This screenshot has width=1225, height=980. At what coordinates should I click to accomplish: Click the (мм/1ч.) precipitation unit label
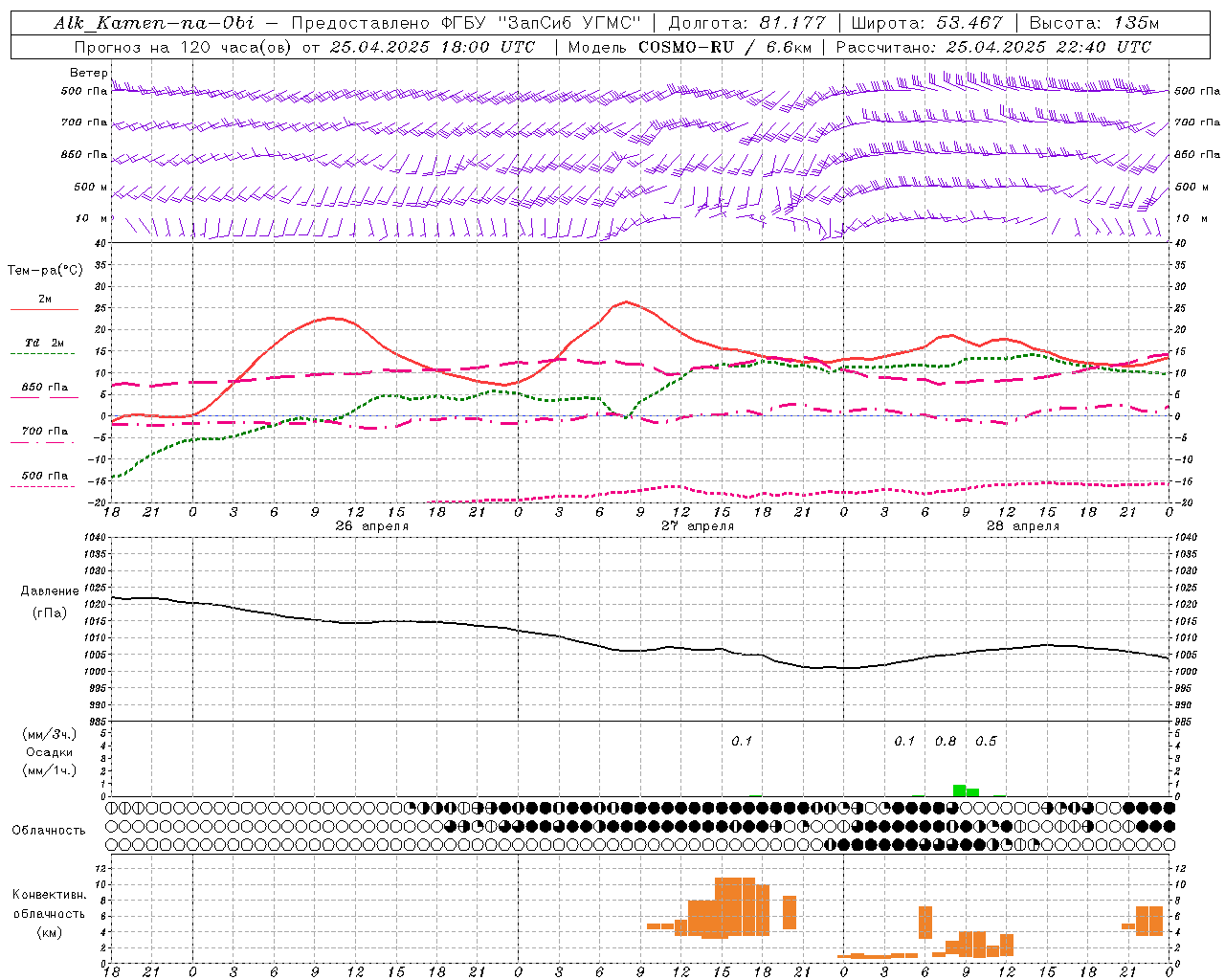coord(49,770)
